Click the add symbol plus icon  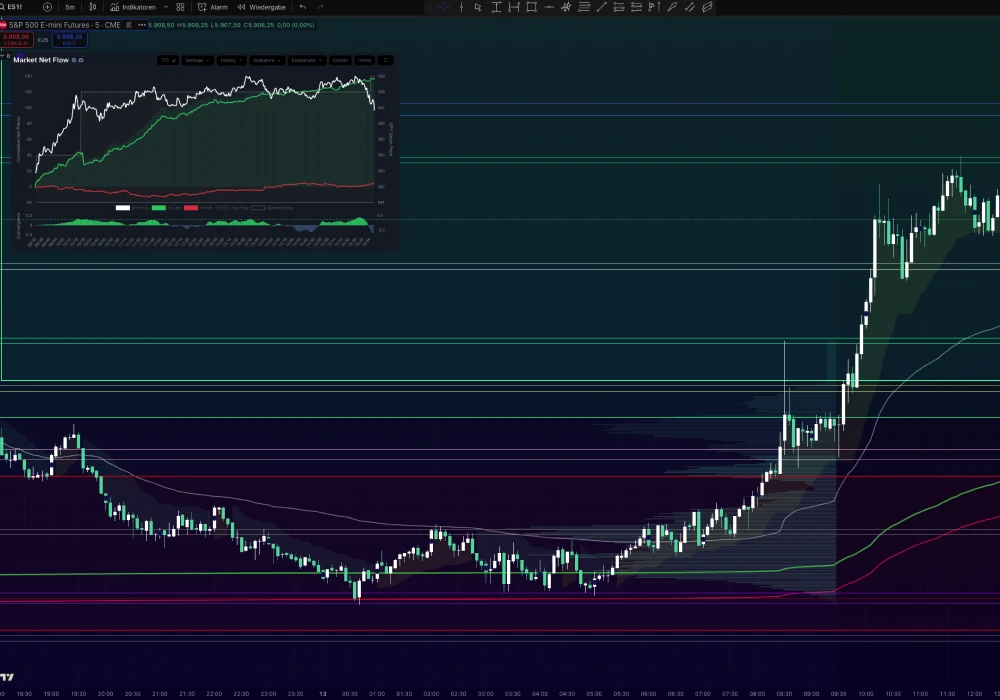47,7
